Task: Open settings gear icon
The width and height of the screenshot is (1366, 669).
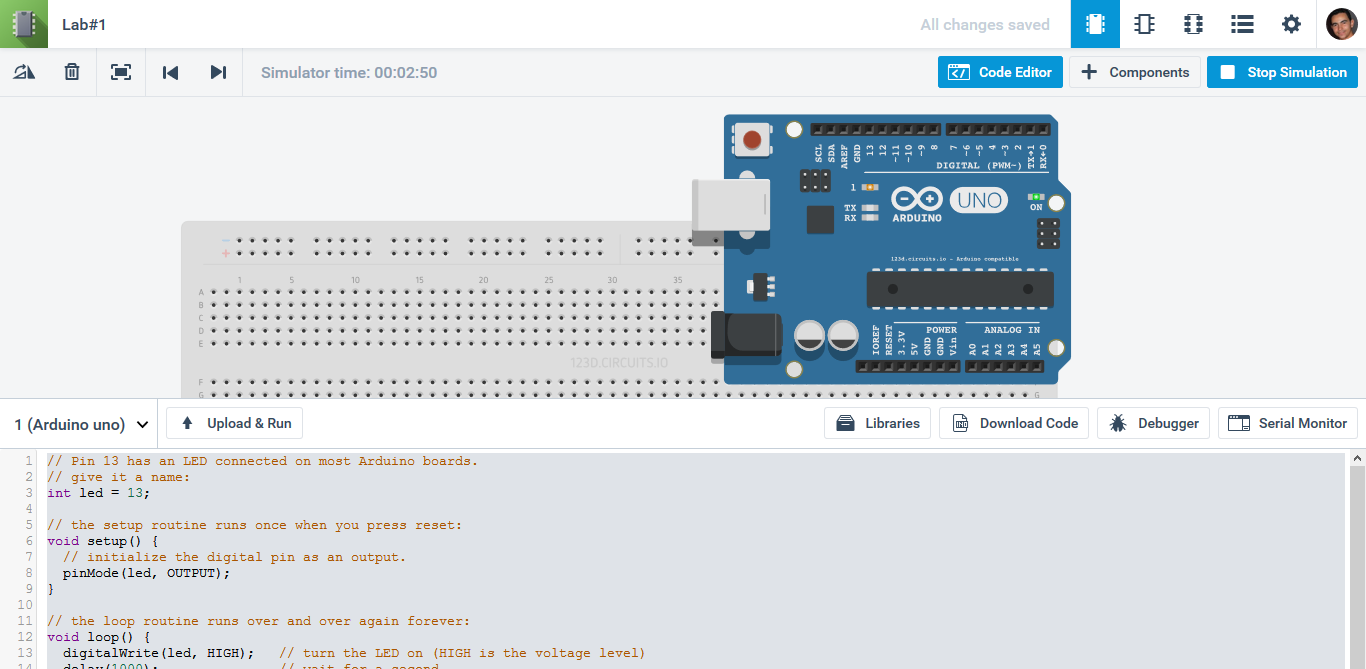Action: (1291, 24)
